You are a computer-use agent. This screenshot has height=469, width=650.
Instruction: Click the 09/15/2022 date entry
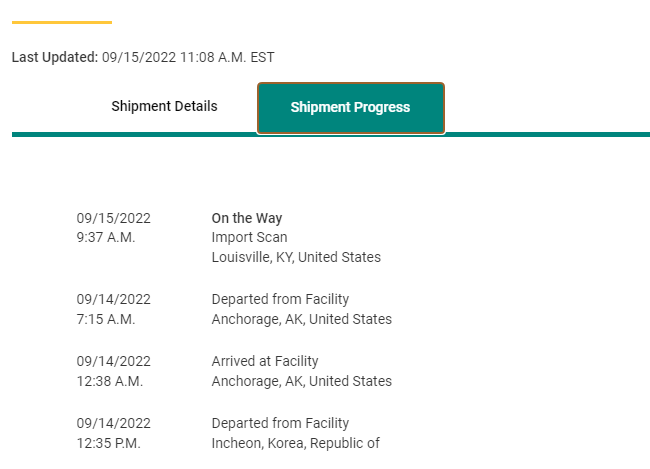(x=113, y=218)
